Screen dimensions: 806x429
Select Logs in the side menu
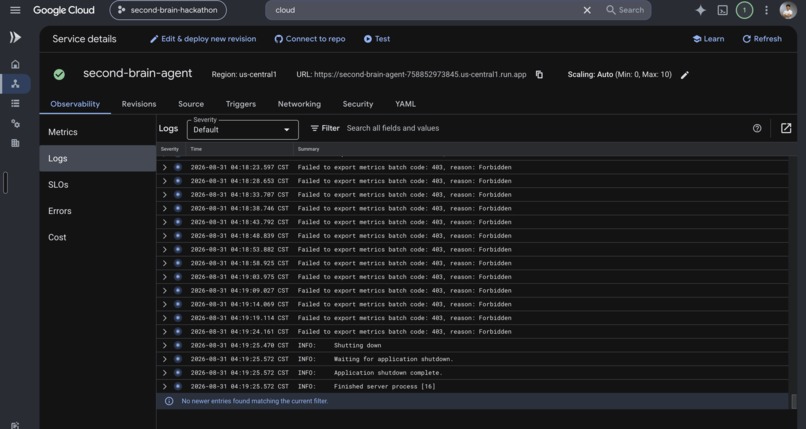pos(98,158)
